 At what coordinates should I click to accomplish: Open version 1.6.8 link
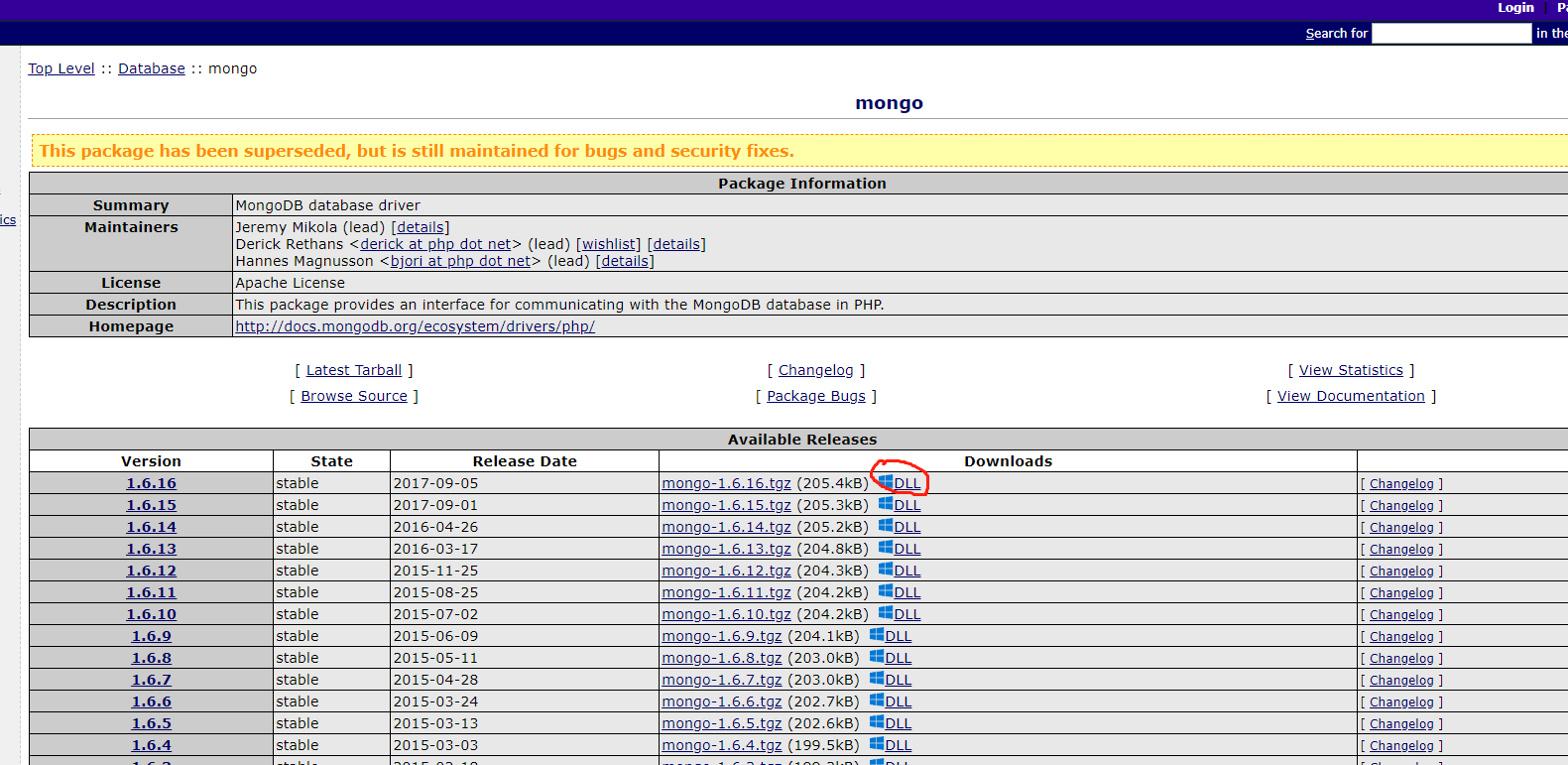click(x=151, y=658)
